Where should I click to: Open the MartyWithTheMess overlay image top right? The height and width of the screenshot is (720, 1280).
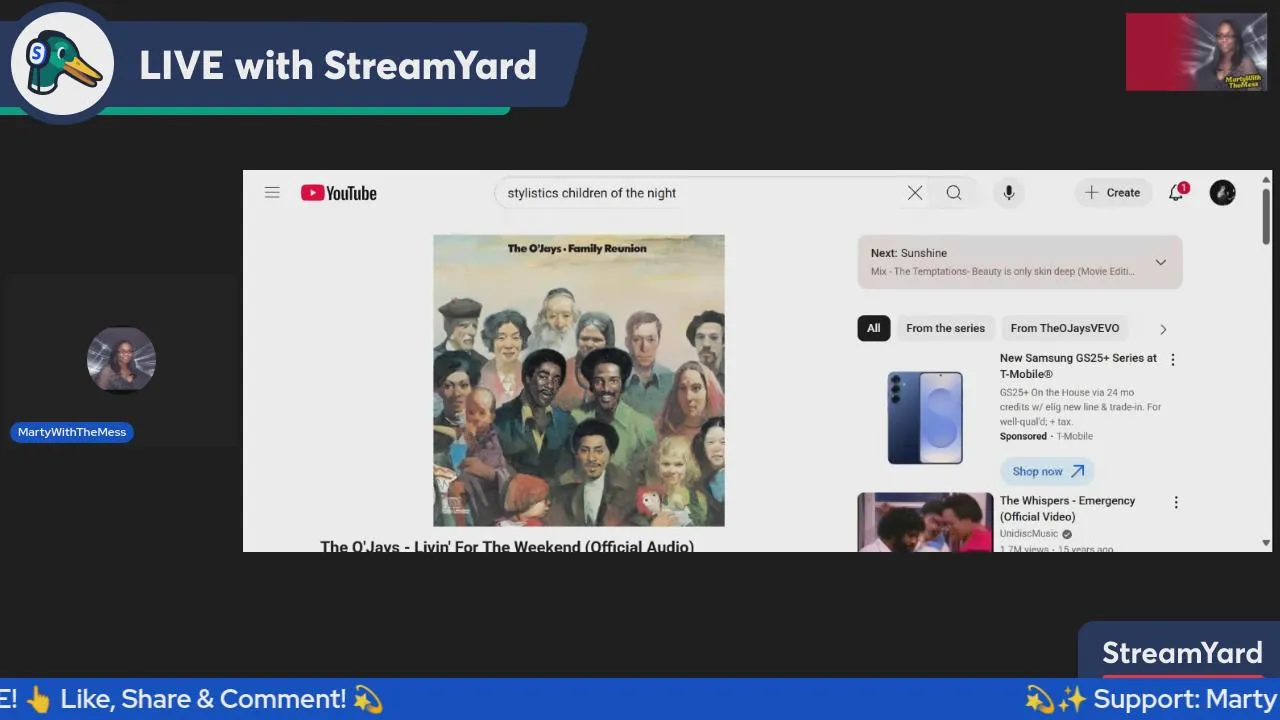coord(1196,52)
